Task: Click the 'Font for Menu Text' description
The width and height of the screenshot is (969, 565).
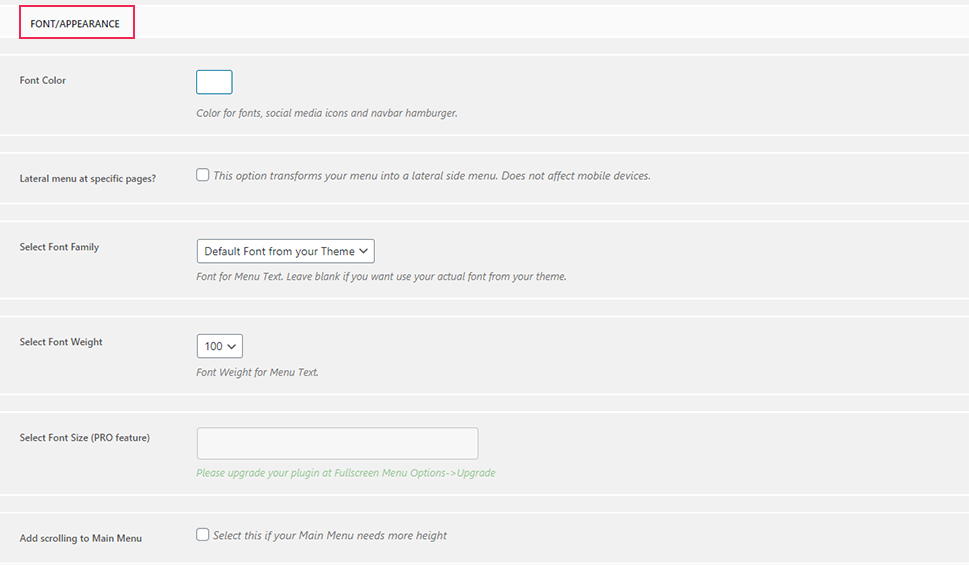Action: (381, 276)
